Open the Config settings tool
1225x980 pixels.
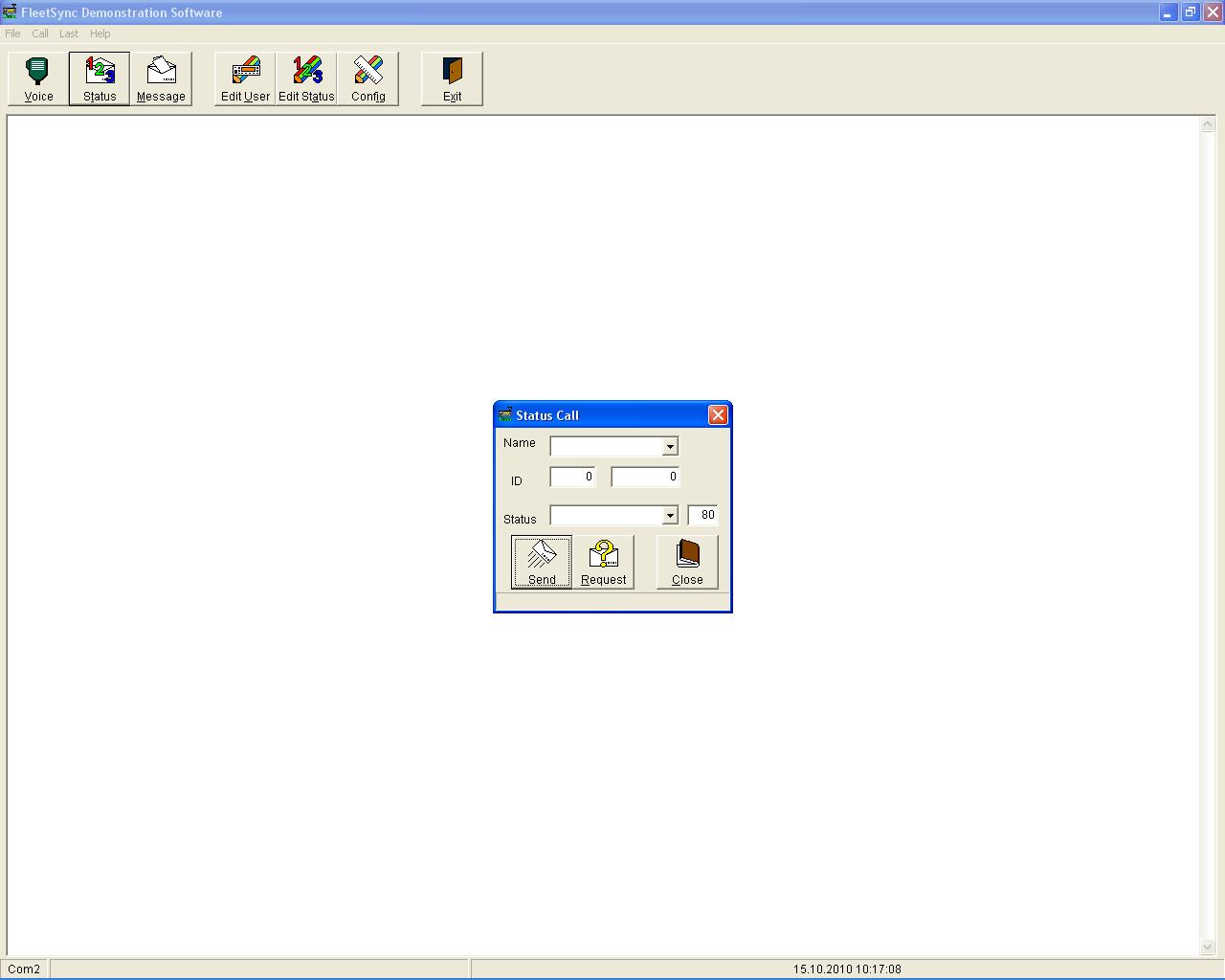tap(367, 78)
